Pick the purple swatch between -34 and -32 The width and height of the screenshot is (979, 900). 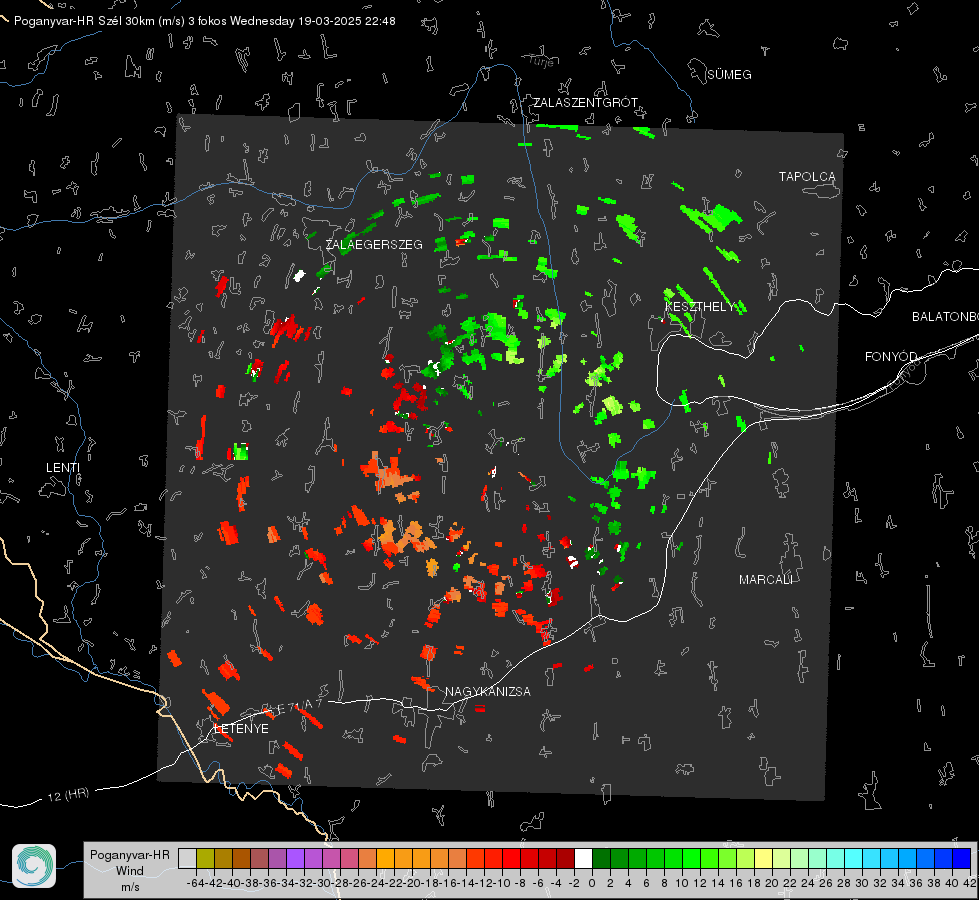point(295,859)
